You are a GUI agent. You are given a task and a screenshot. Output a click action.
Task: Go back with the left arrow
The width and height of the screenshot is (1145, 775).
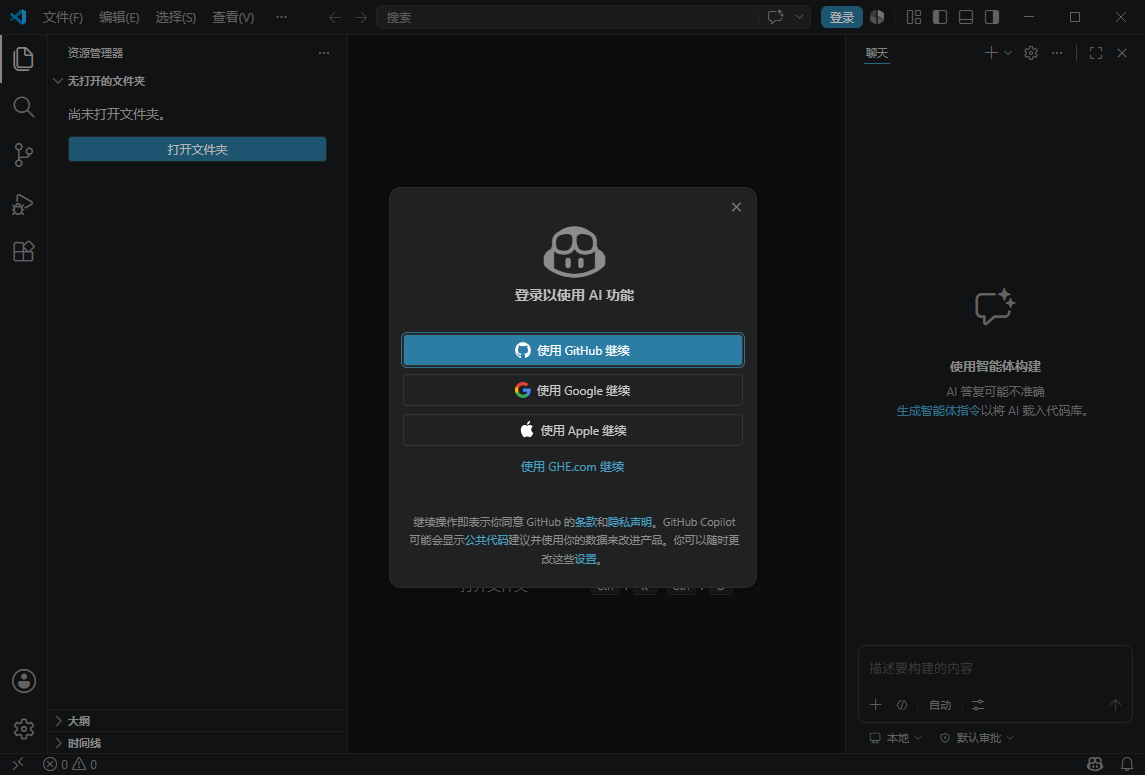334,17
